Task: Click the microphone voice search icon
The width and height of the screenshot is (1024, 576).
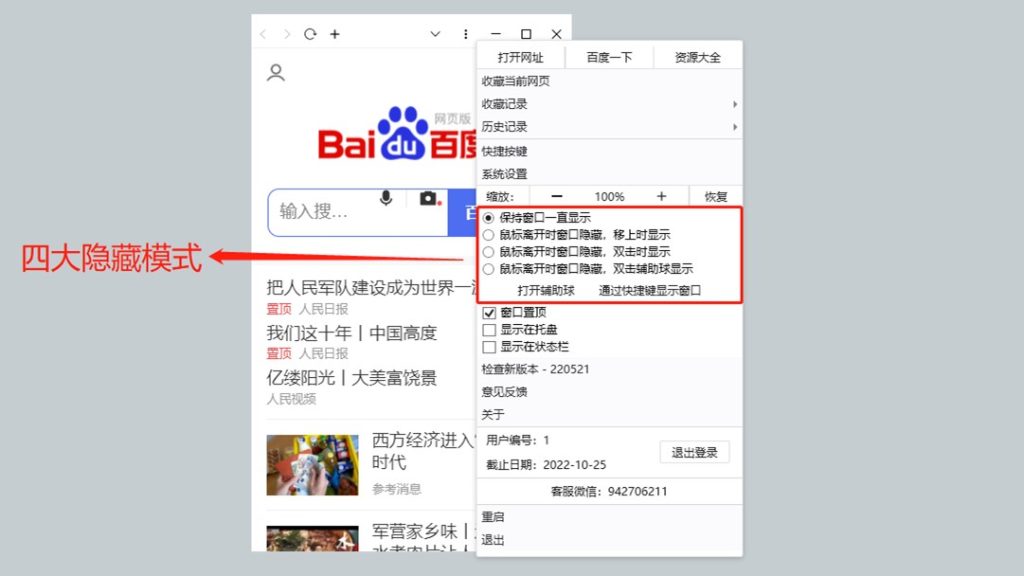Action: pyautogui.click(x=386, y=198)
